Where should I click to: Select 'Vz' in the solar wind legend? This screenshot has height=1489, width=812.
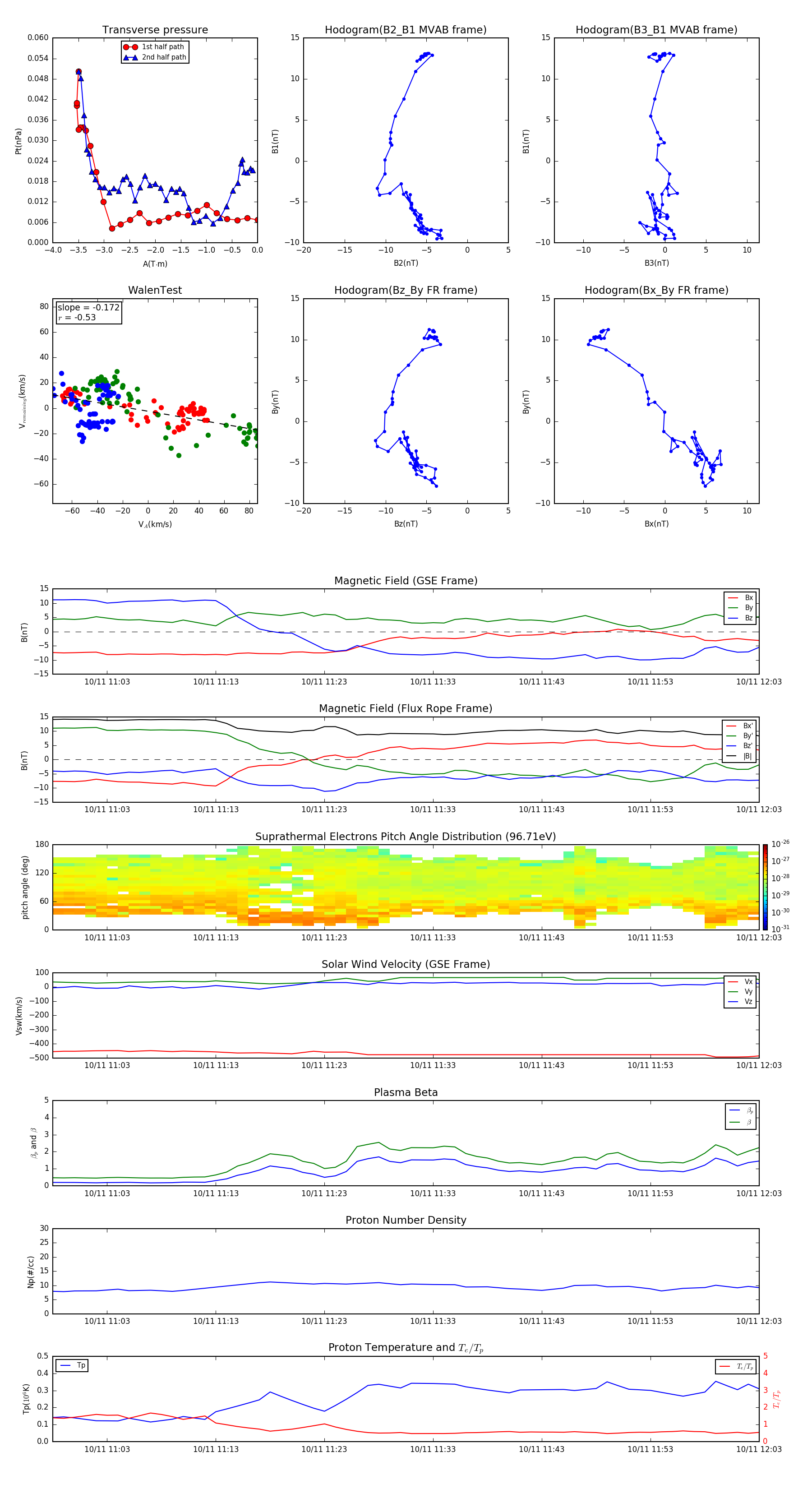click(741, 1002)
